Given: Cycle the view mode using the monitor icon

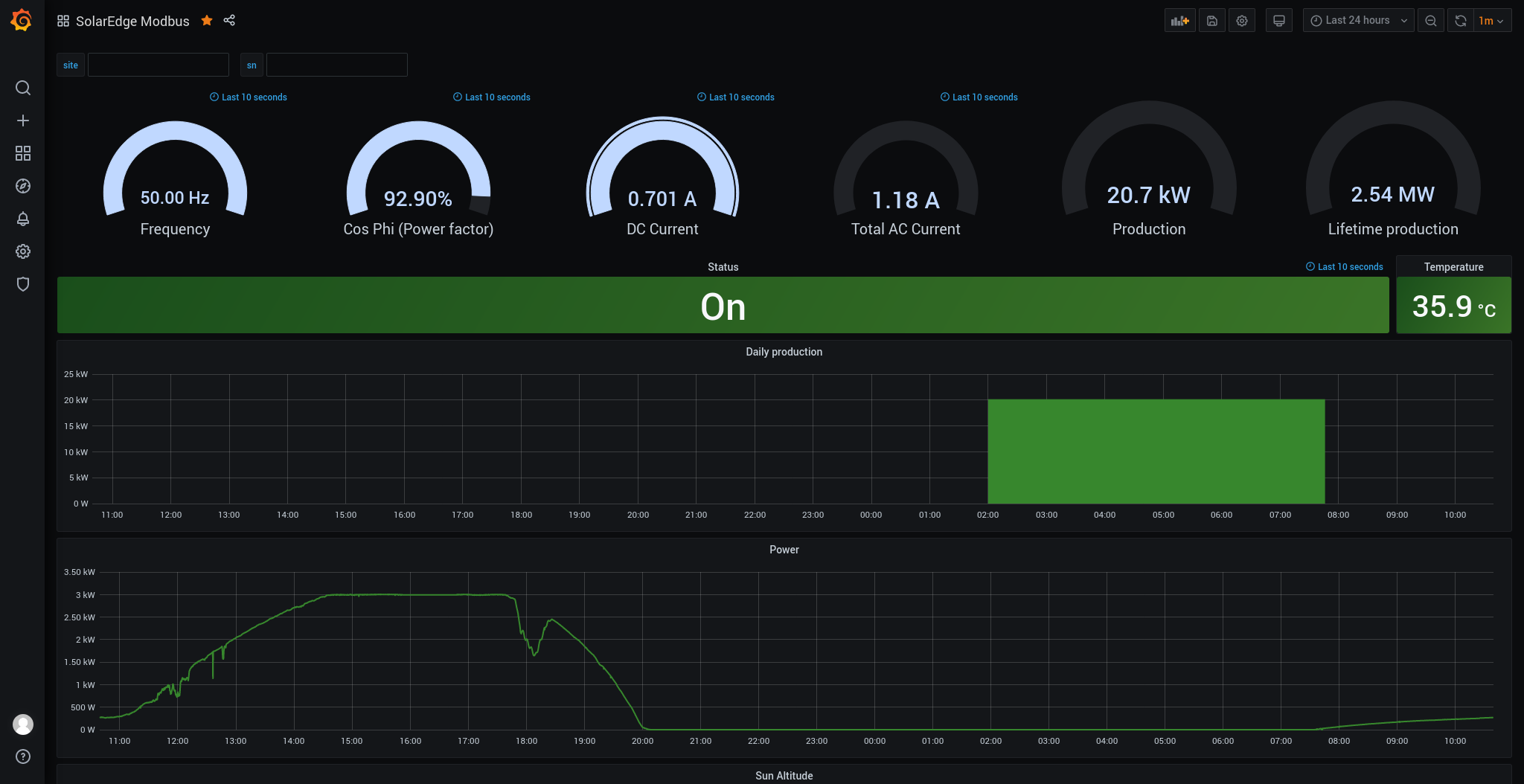Looking at the screenshot, I should (1279, 21).
